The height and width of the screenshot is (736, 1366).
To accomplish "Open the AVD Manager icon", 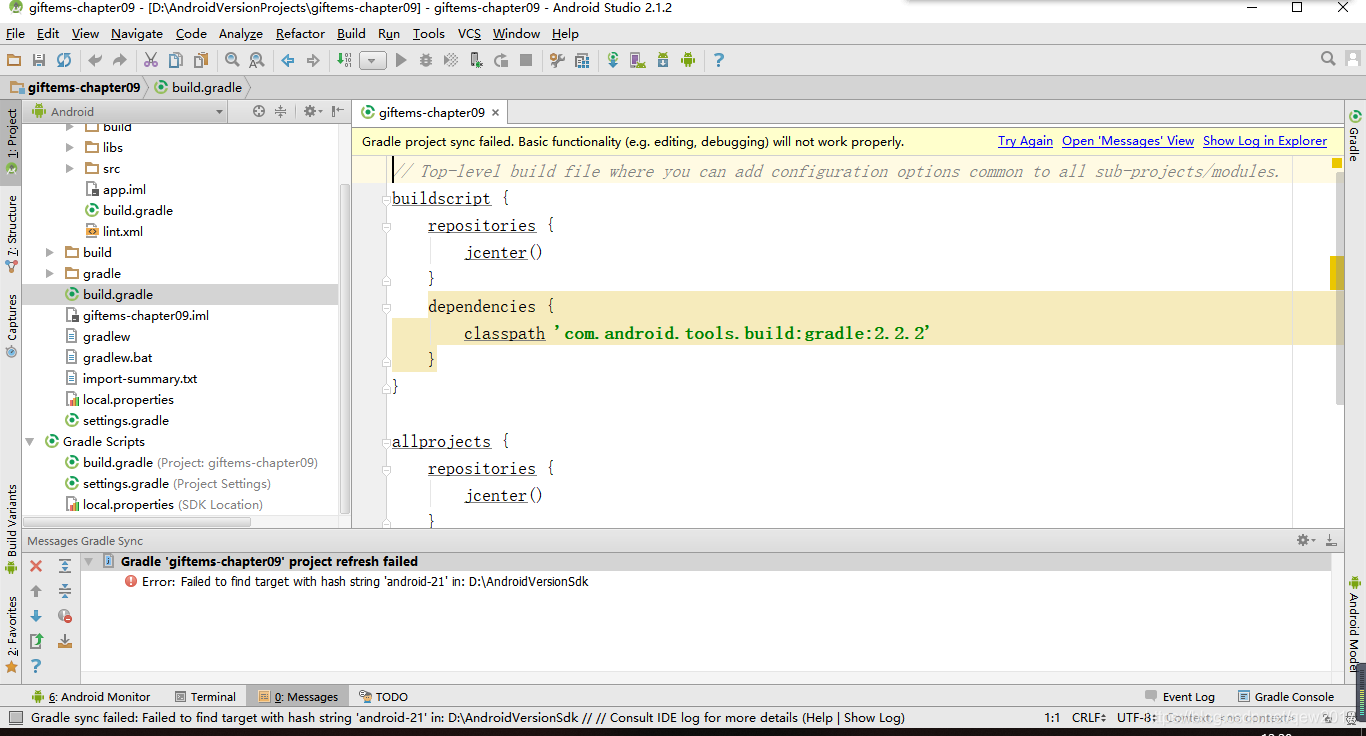I will [x=638, y=60].
